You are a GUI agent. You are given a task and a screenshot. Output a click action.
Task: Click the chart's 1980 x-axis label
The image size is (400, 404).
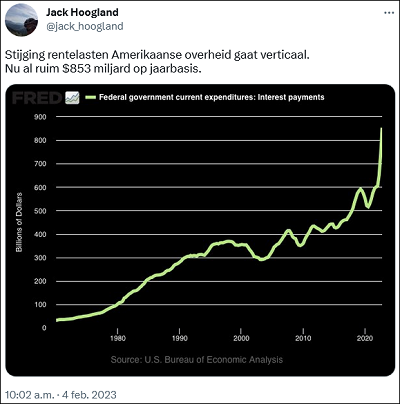click(x=118, y=338)
